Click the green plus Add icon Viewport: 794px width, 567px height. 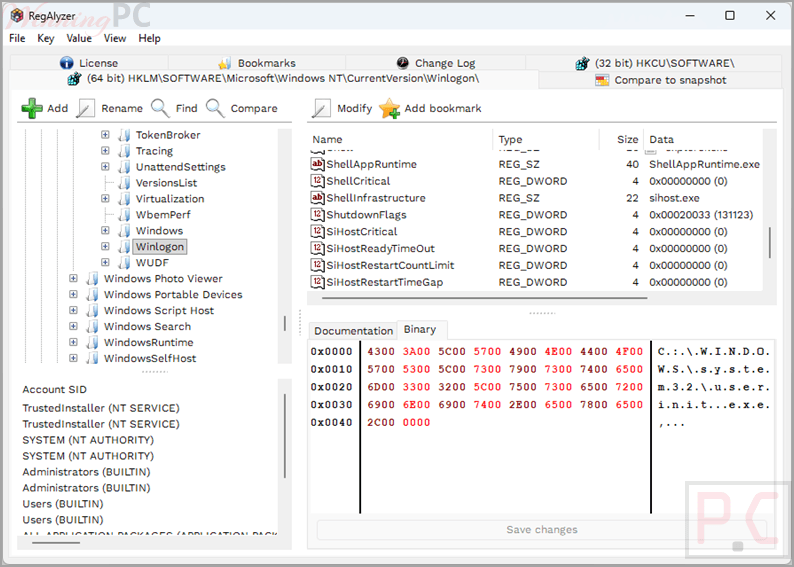pos(32,108)
